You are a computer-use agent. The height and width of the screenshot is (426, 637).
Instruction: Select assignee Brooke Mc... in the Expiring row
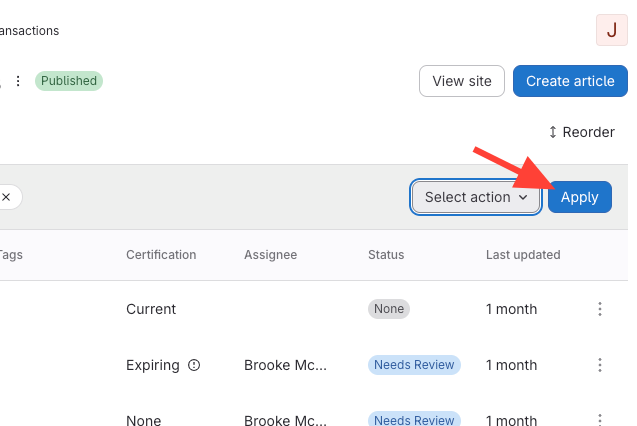(285, 365)
